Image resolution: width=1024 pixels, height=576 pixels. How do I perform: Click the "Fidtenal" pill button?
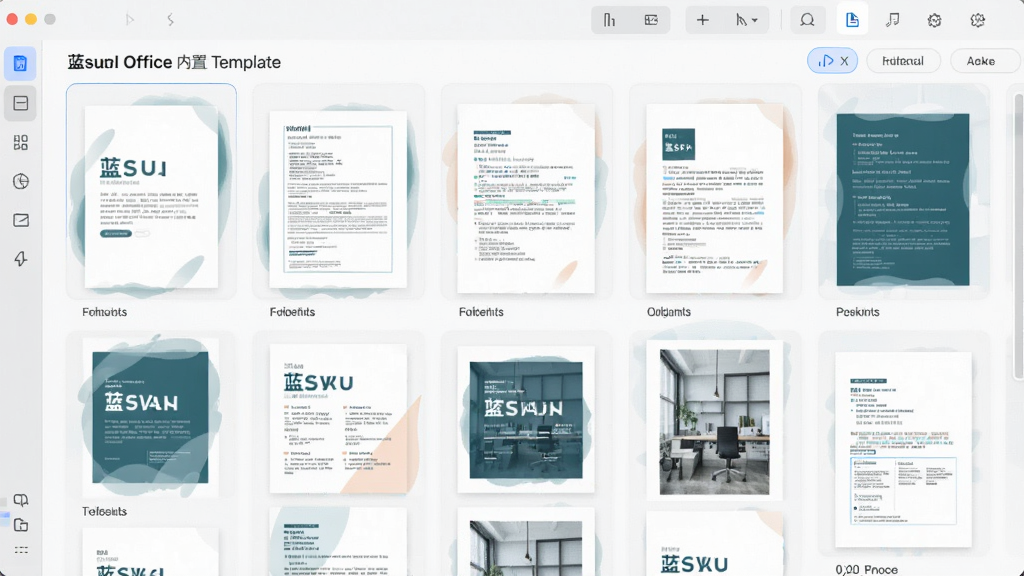903,61
